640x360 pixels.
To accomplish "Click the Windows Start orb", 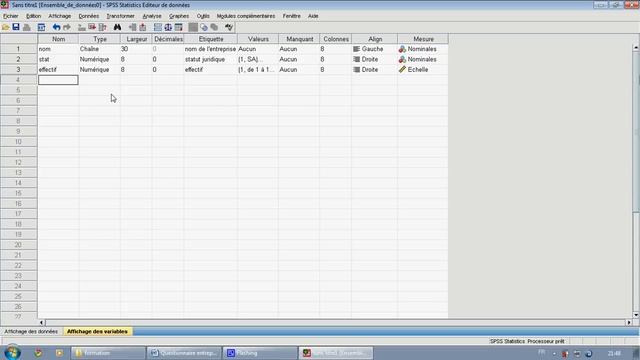I will [12, 353].
